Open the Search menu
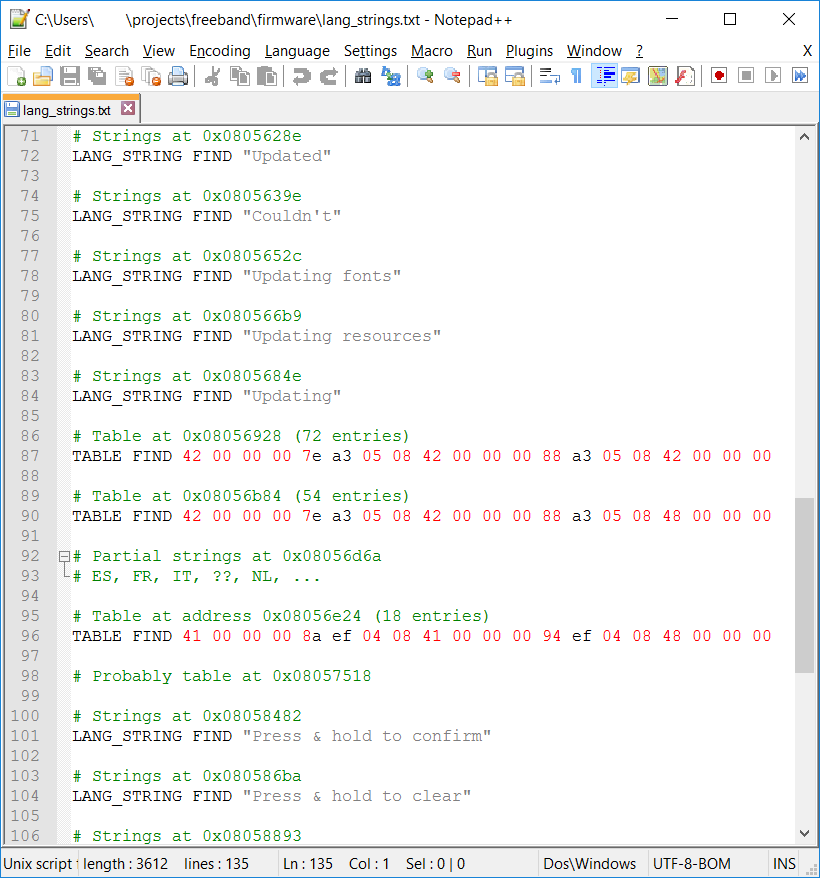820x878 pixels. [106, 51]
